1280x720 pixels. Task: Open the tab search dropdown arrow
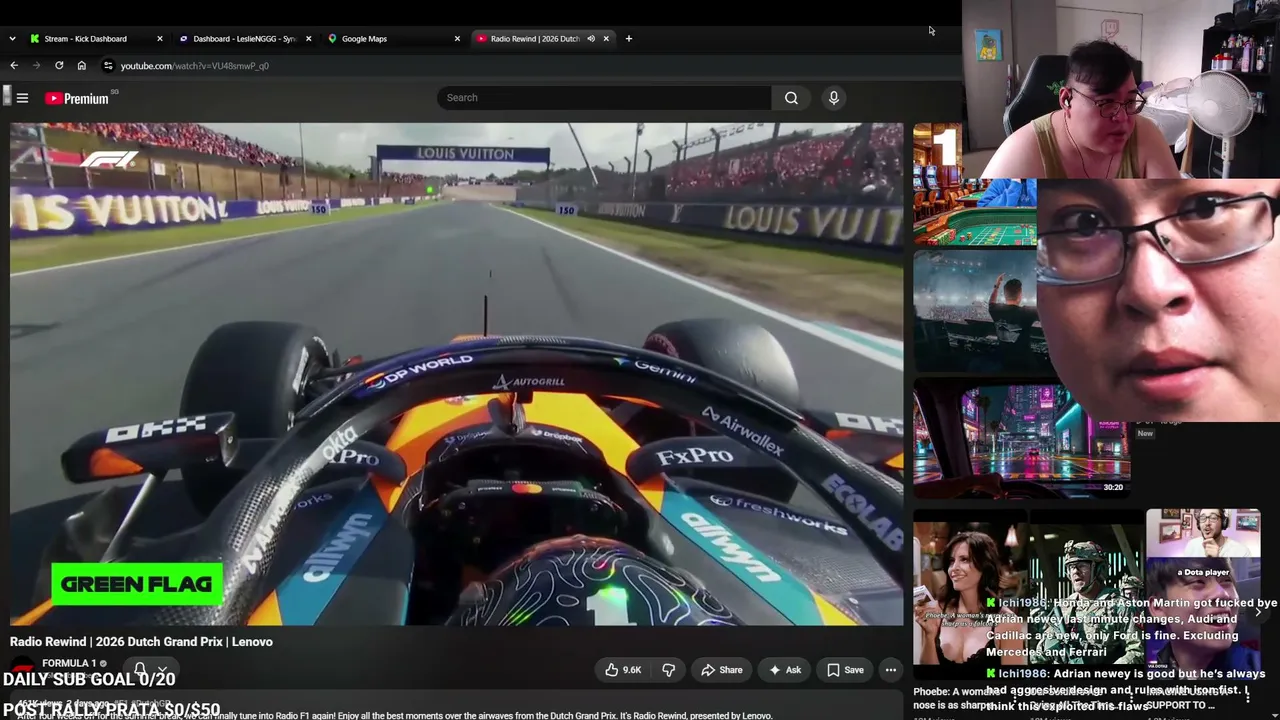tap(12, 39)
